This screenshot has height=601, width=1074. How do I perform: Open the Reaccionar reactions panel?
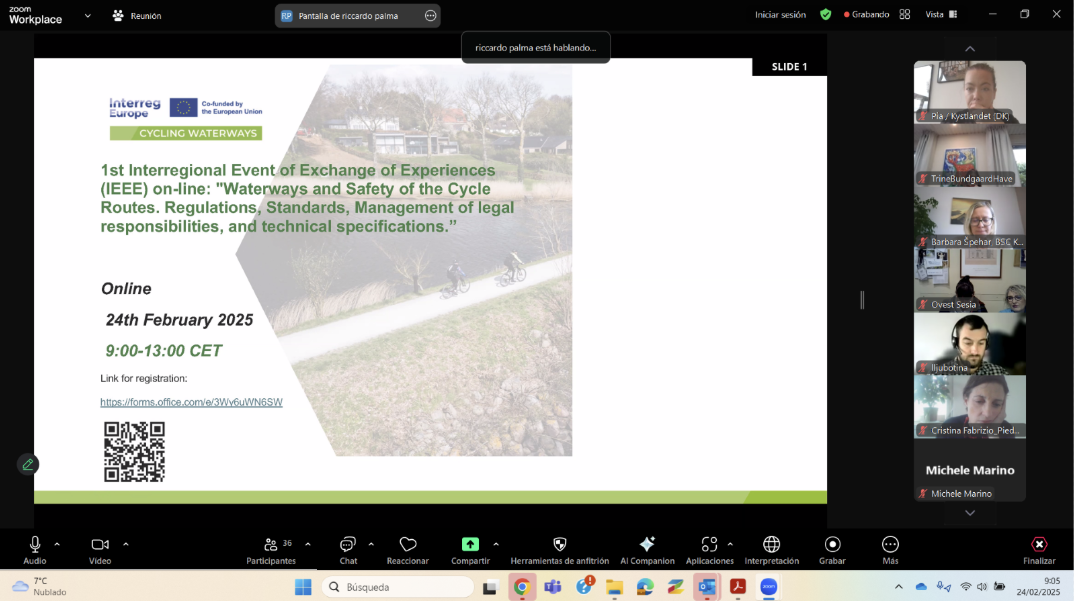(408, 545)
